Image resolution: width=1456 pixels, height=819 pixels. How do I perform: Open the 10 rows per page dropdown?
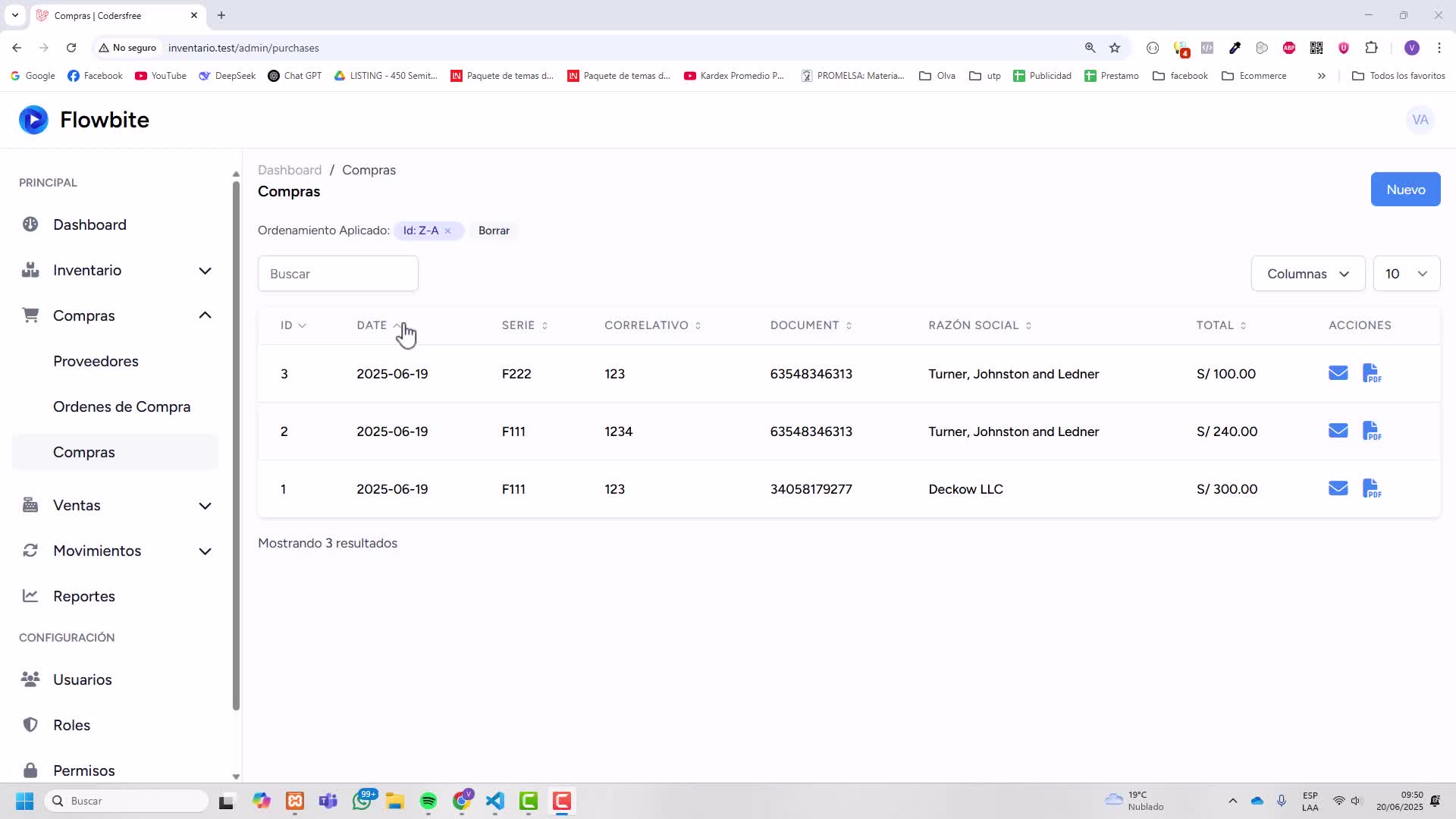pyautogui.click(x=1407, y=274)
